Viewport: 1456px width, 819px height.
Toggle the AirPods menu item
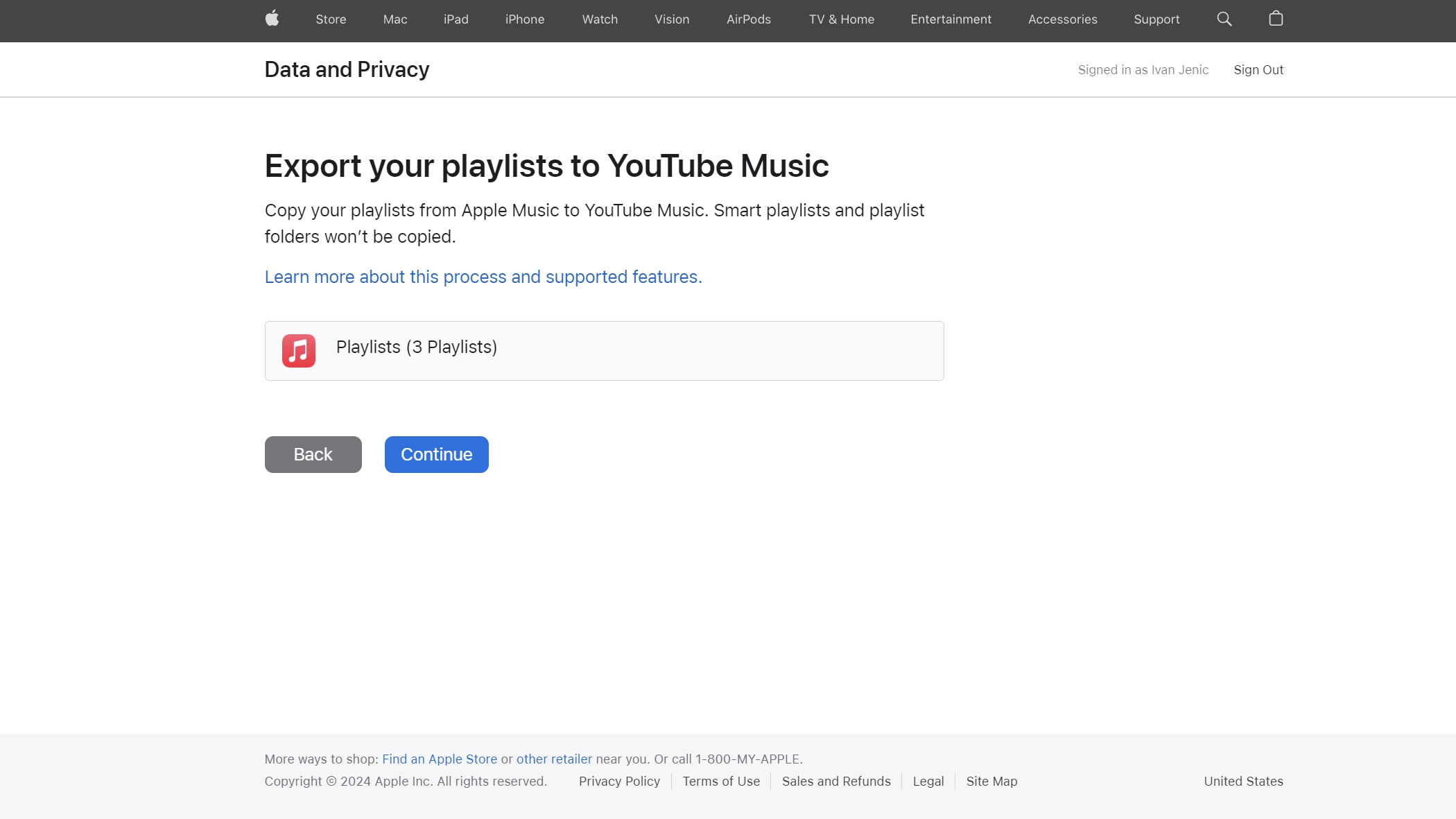749,19
